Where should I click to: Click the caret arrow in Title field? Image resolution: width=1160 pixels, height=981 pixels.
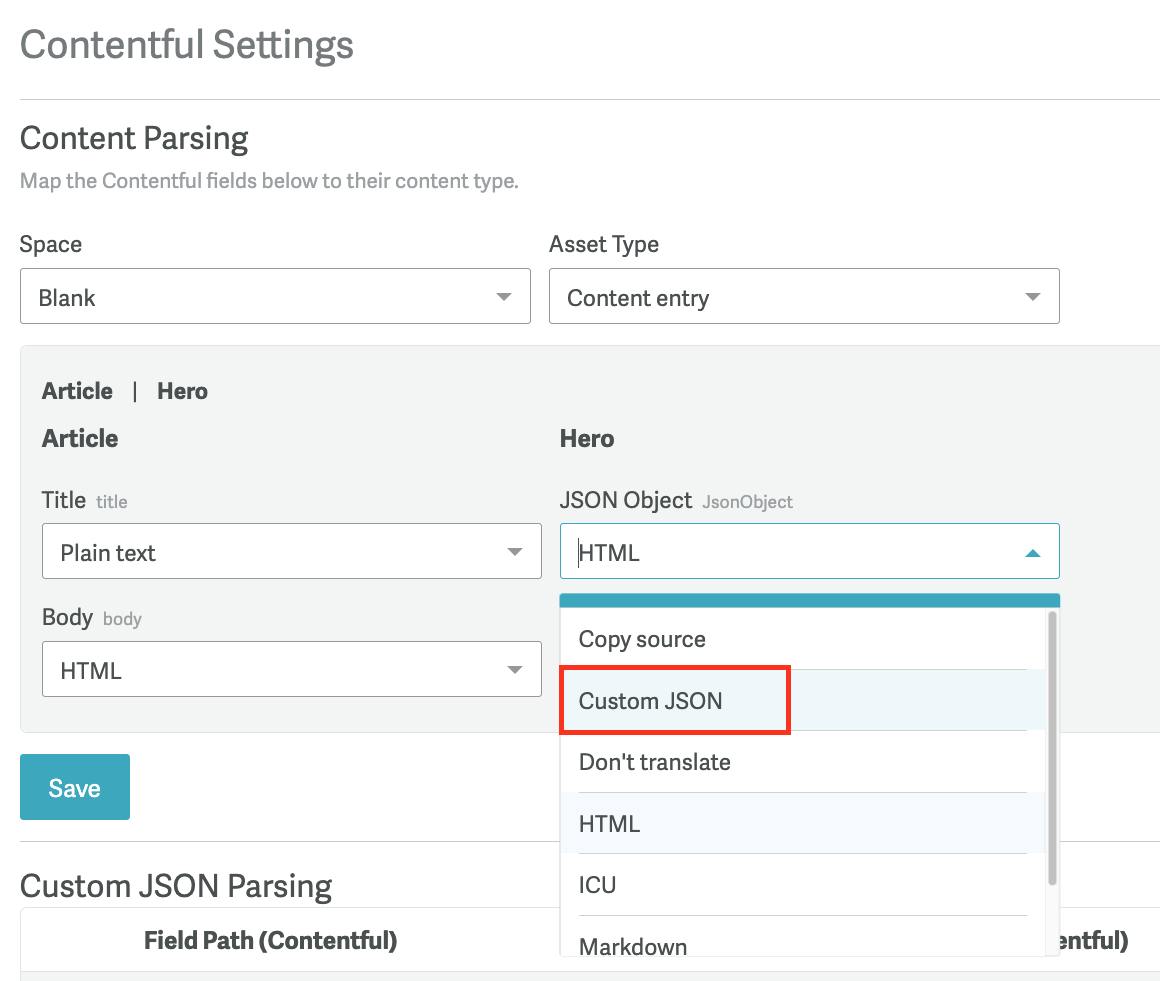tap(515, 552)
